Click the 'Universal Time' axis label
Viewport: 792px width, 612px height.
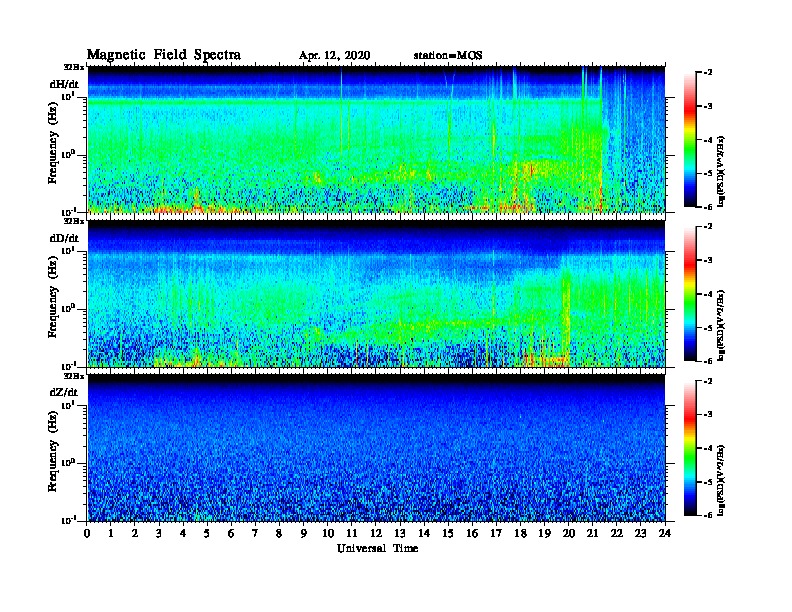377,548
